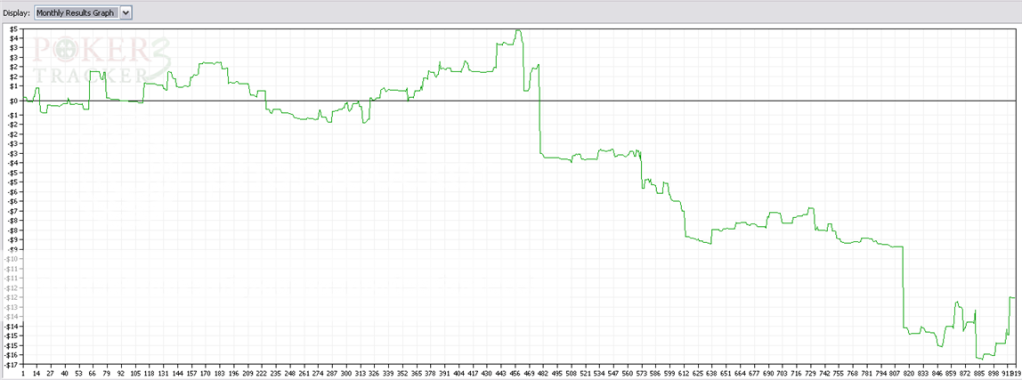Click the dropdown arrow beside Monthly Results Graph

pos(126,12)
